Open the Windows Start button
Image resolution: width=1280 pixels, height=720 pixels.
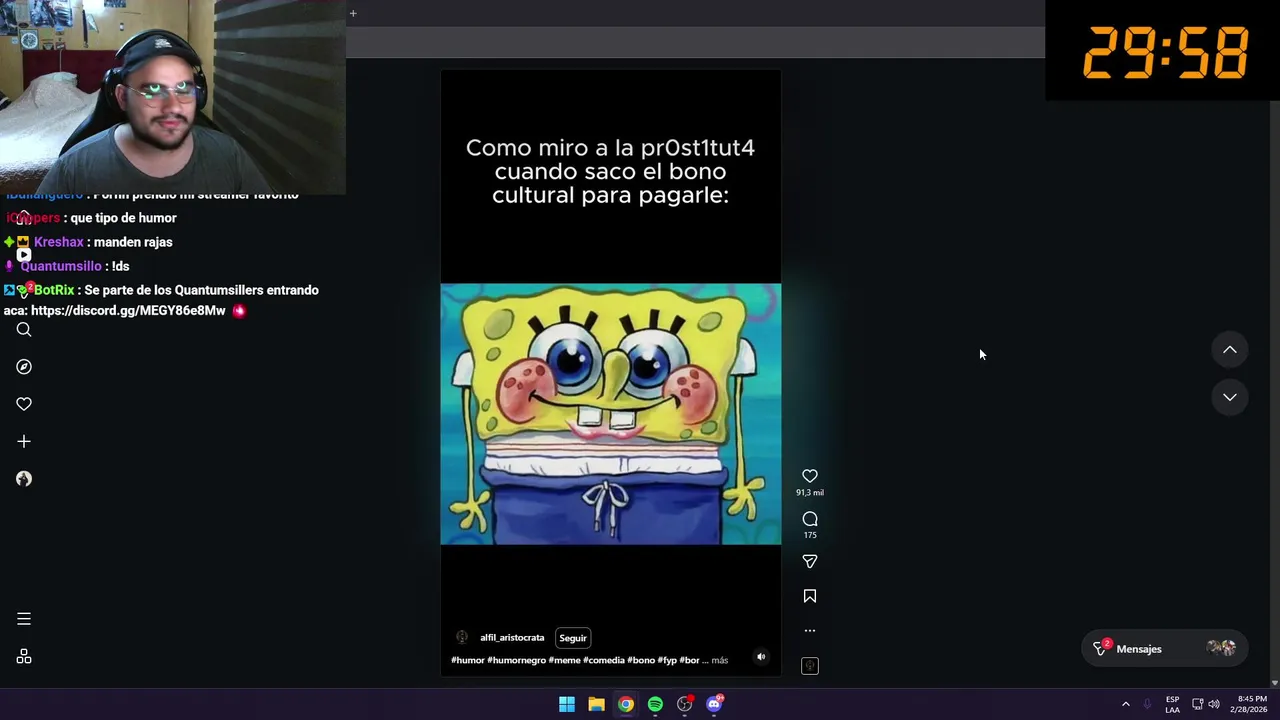567,704
